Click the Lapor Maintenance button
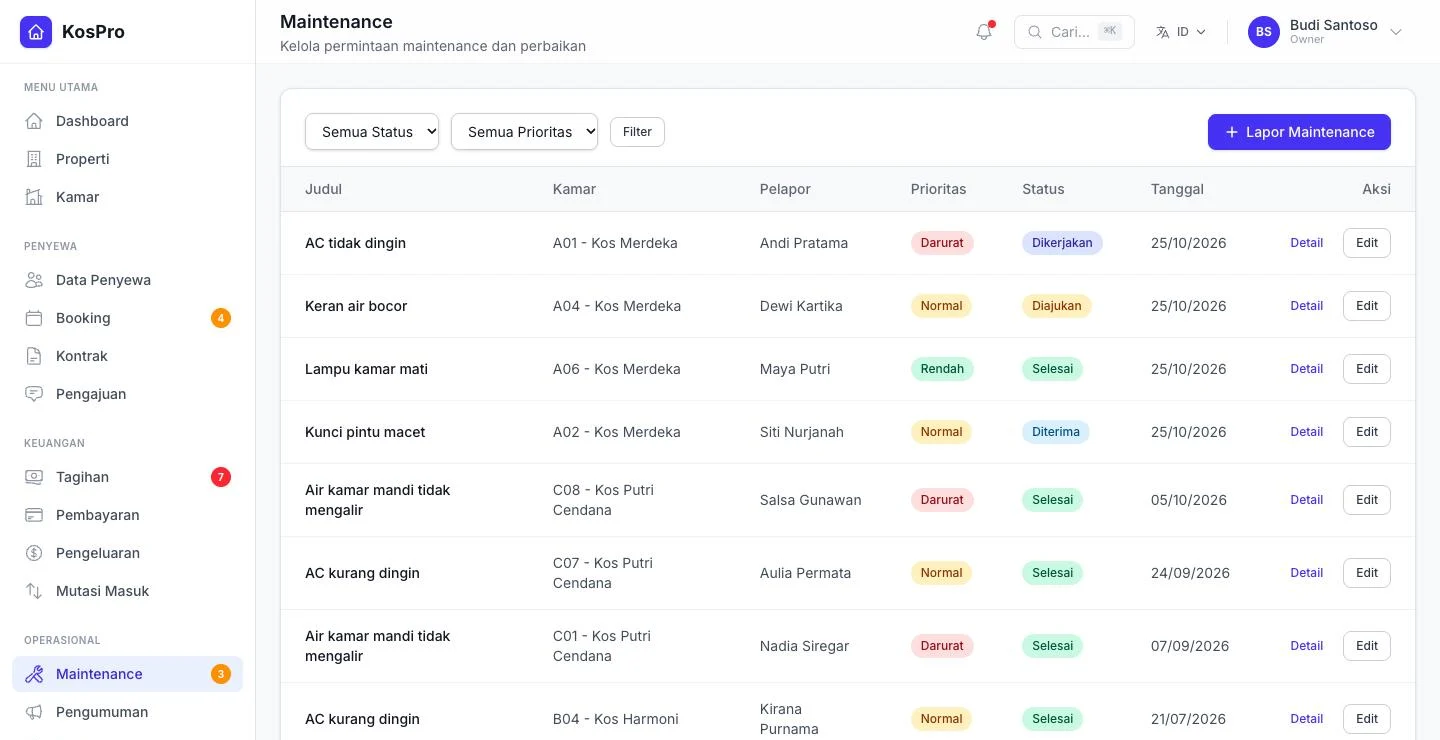 pos(1299,132)
